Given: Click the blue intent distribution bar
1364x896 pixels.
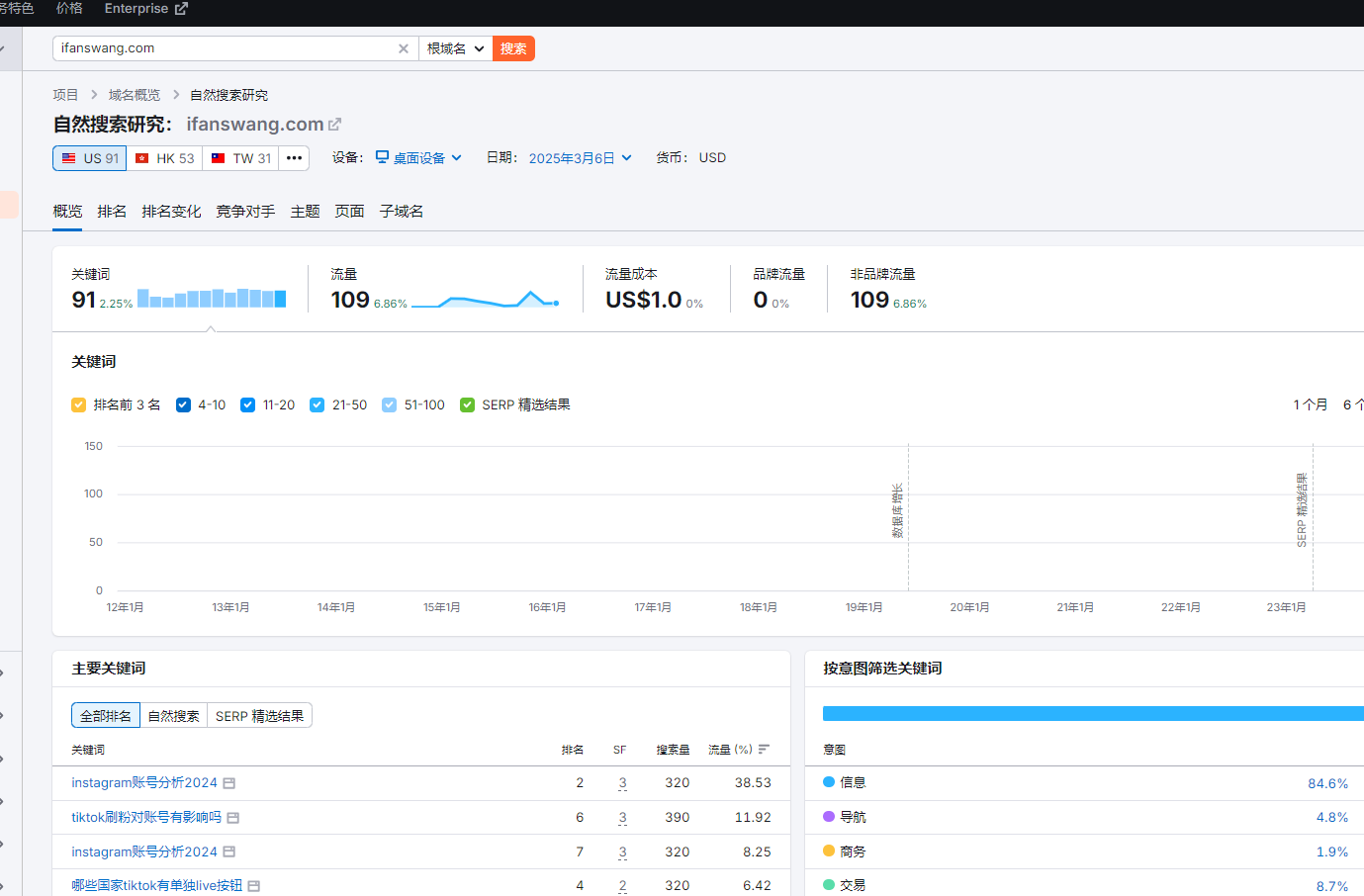Looking at the screenshot, I should (x=1088, y=713).
